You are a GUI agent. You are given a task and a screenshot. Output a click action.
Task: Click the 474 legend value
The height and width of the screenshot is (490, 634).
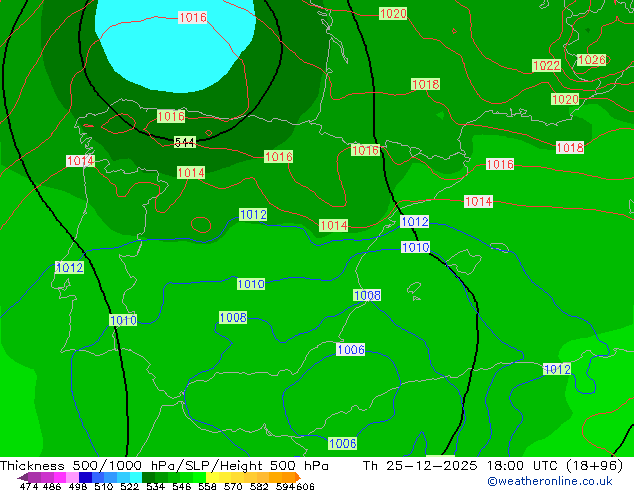(29, 486)
